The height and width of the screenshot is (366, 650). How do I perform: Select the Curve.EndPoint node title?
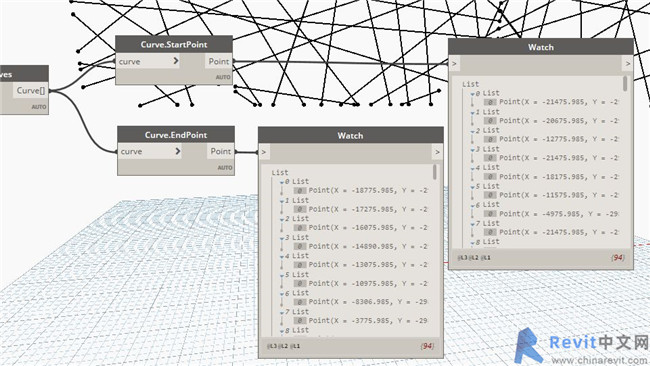click(176, 135)
